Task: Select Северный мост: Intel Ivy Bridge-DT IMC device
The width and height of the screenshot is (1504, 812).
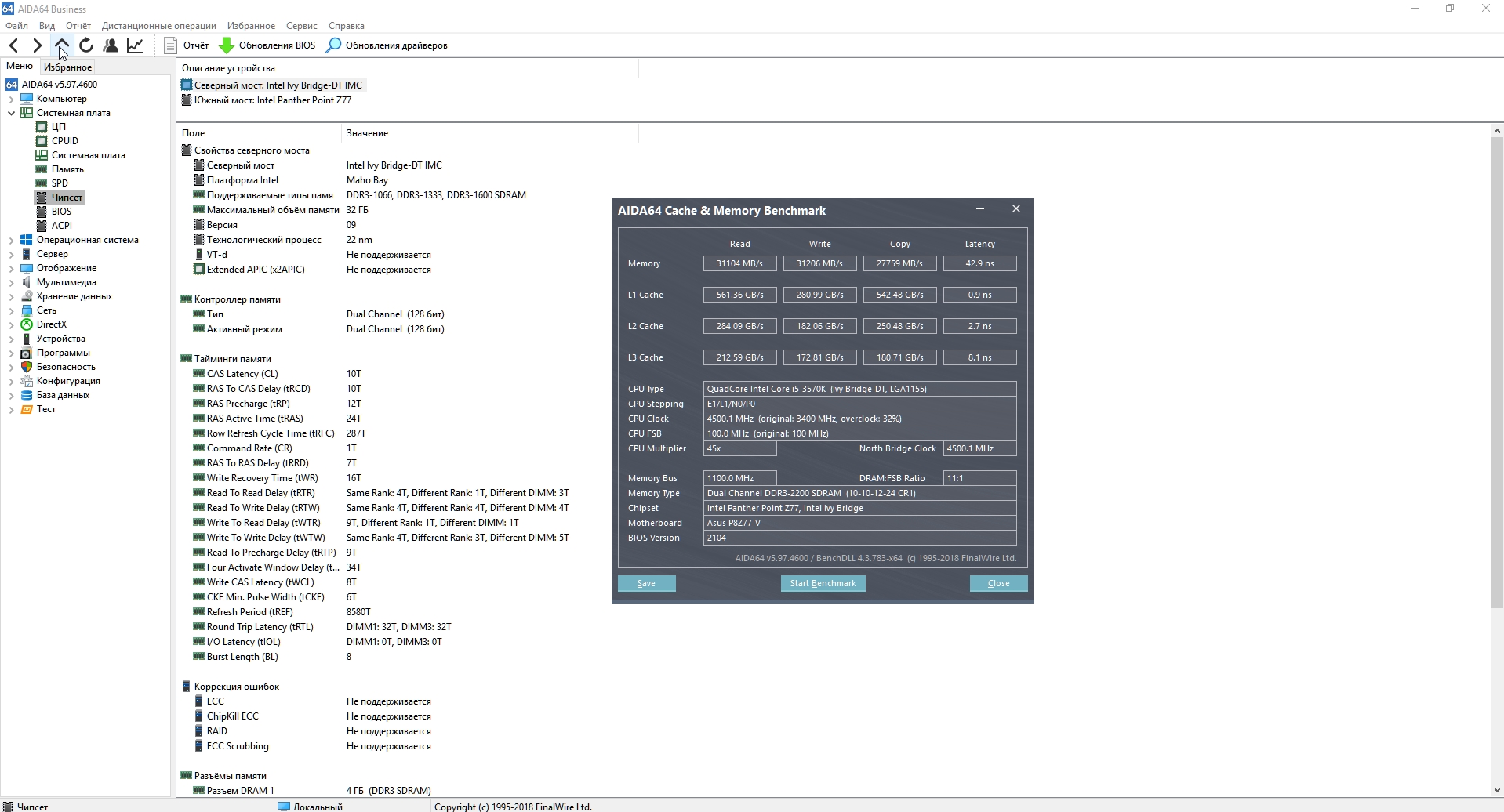Action: click(x=272, y=85)
